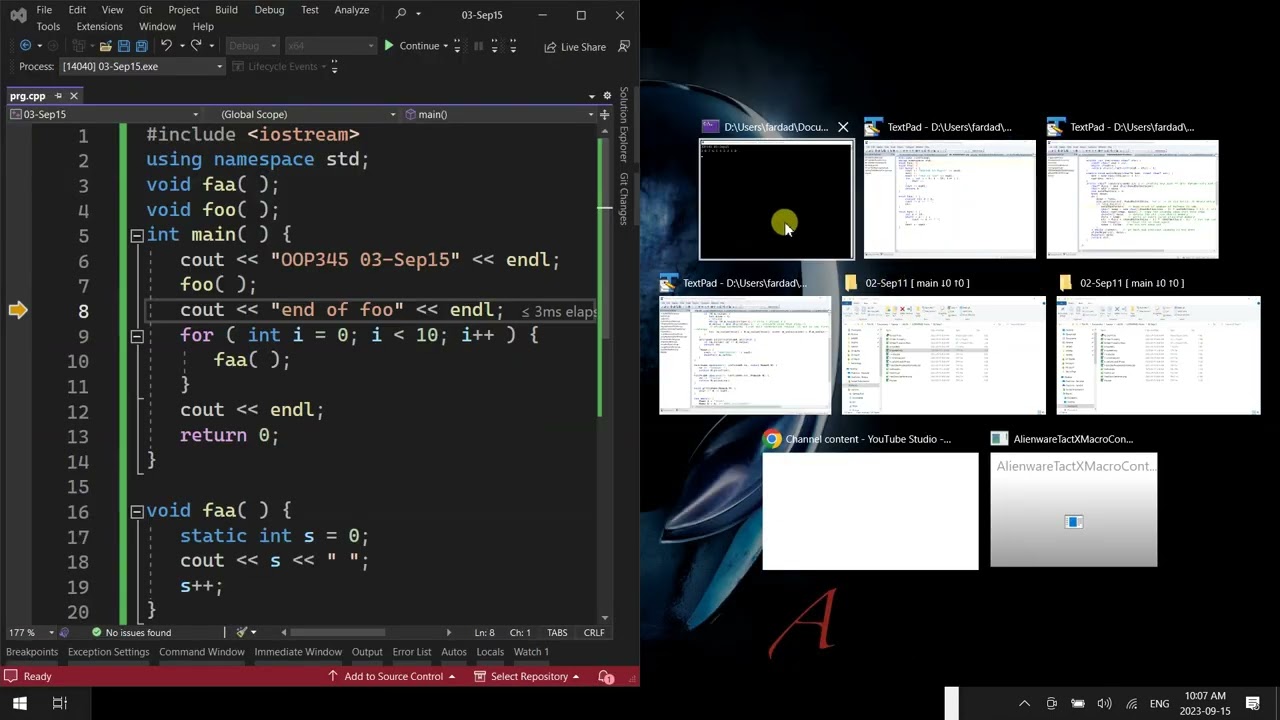Pin the prg.cpp tab
The width and height of the screenshot is (1280, 720).
(x=58, y=96)
